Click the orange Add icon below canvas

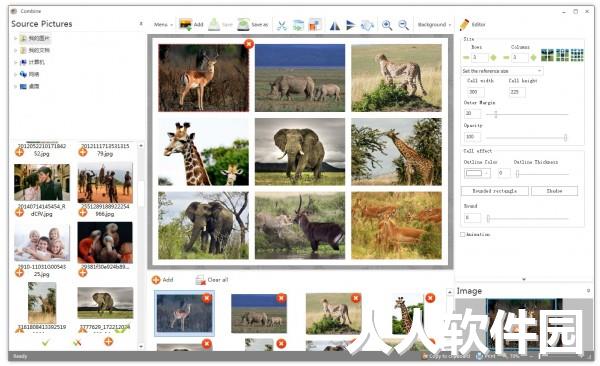[x=156, y=280]
